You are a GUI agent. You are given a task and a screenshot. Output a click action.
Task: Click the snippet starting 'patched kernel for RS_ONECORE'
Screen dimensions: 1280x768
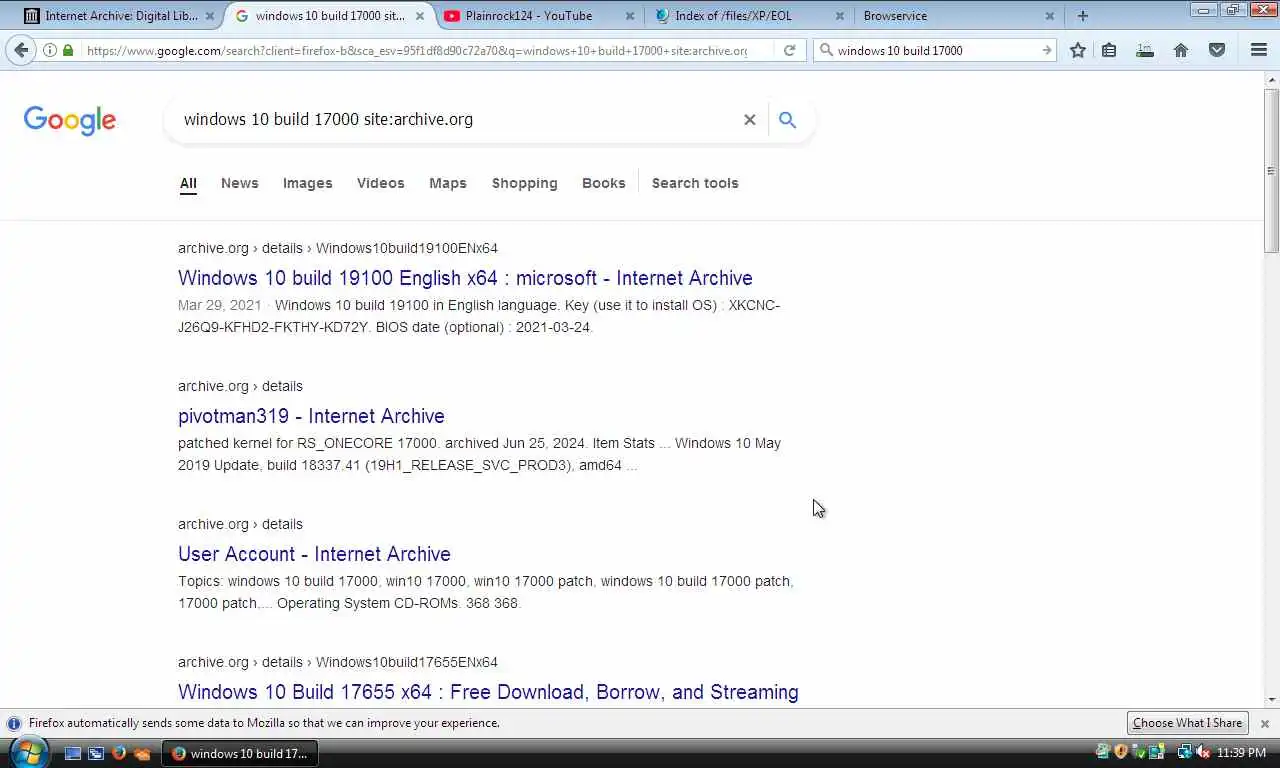480,454
